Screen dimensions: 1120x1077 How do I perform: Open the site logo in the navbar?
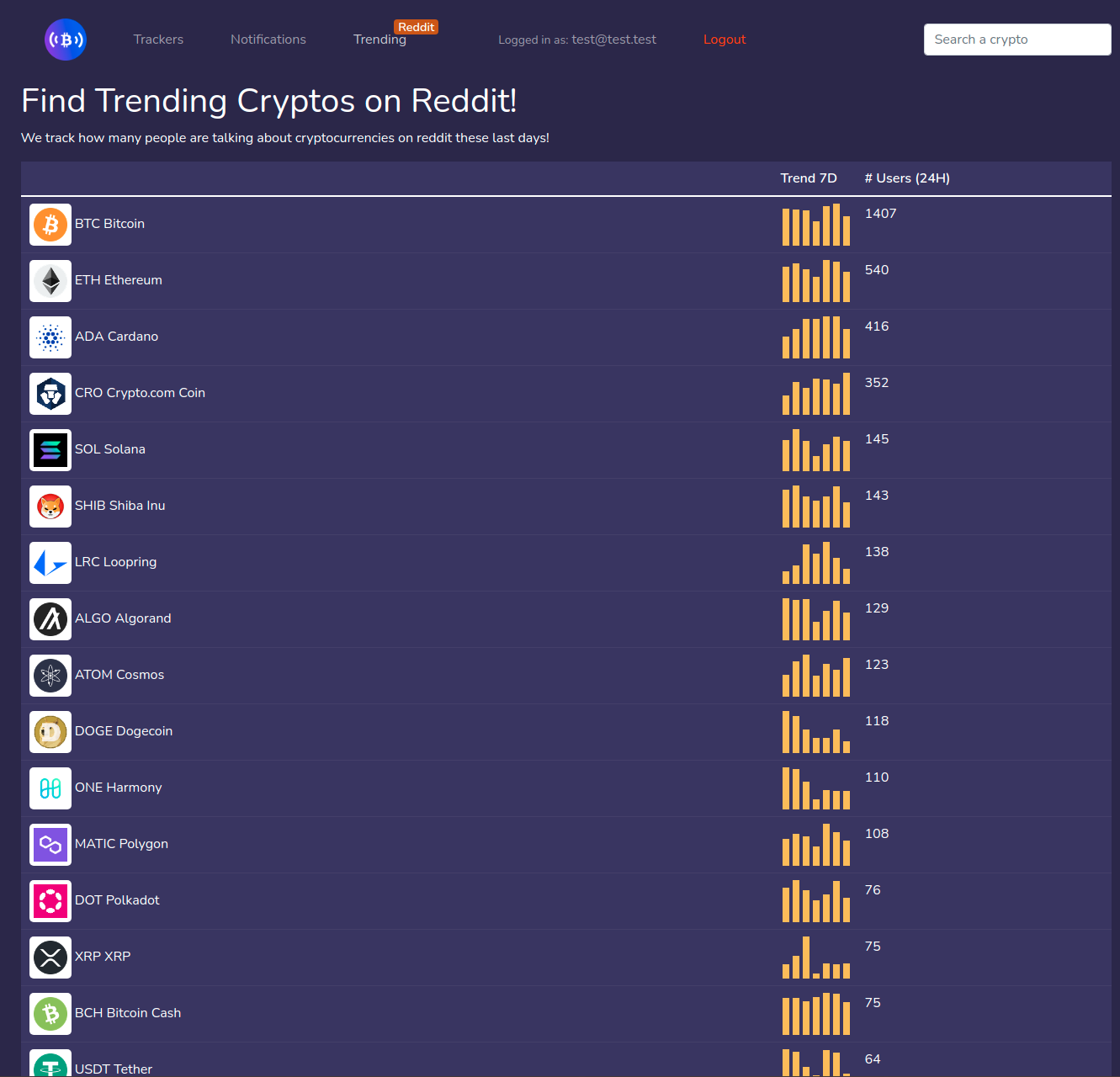click(x=65, y=39)
